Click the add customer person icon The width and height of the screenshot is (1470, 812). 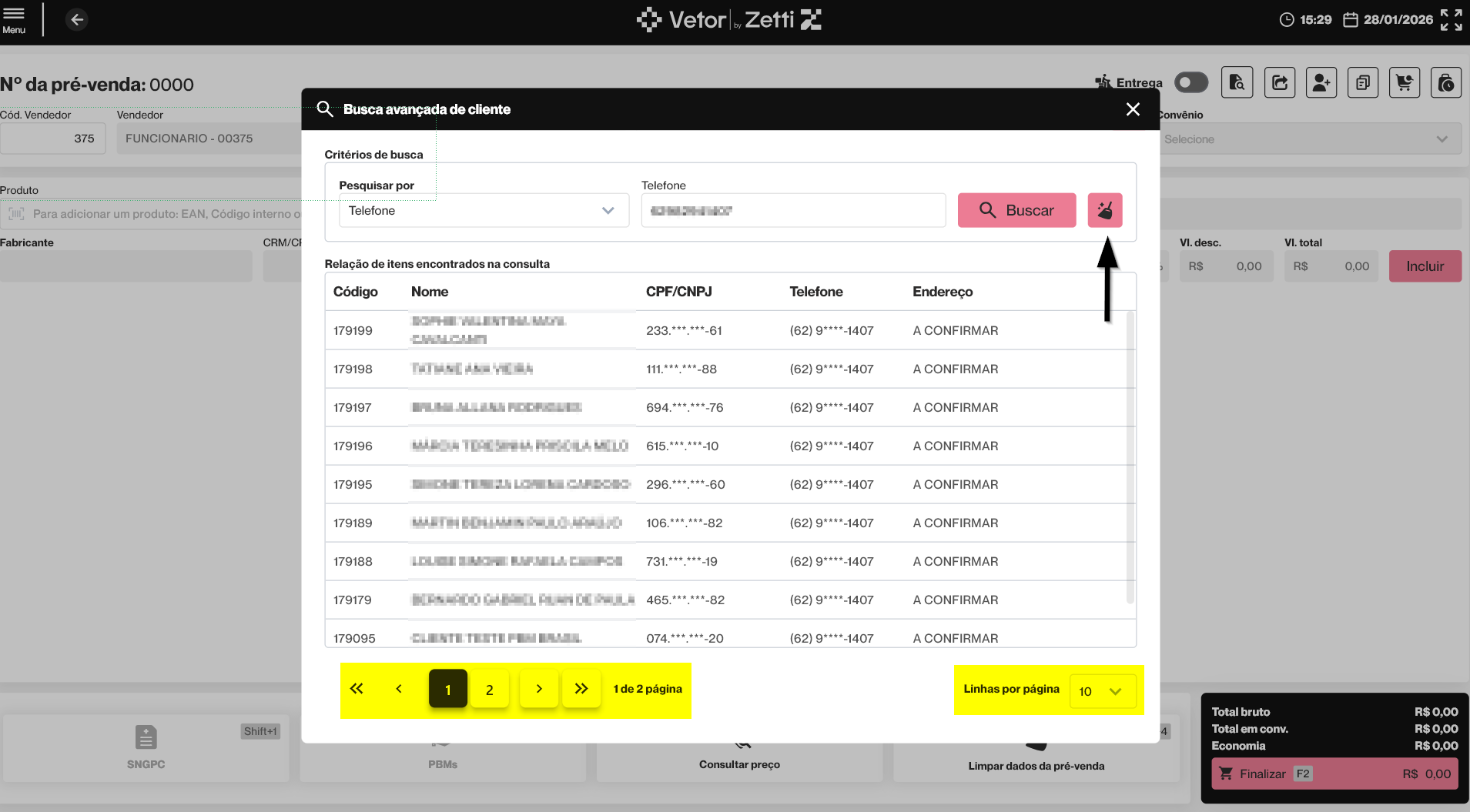point(1321,82)
